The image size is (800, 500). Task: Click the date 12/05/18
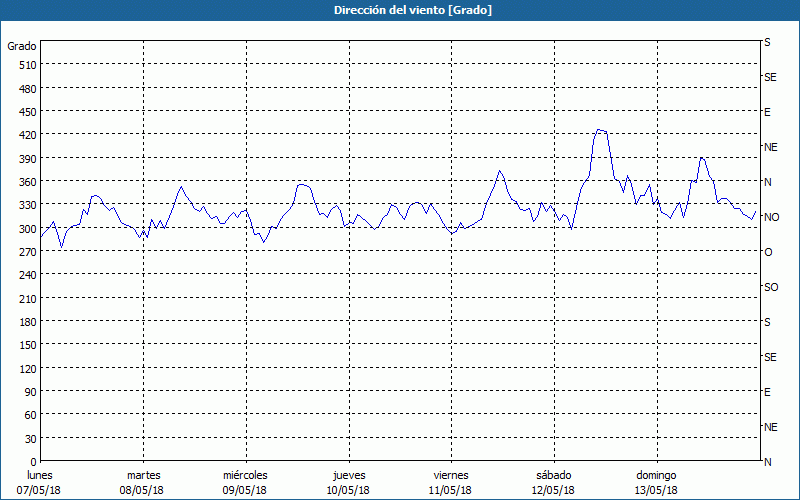click(x=553, y=490)
